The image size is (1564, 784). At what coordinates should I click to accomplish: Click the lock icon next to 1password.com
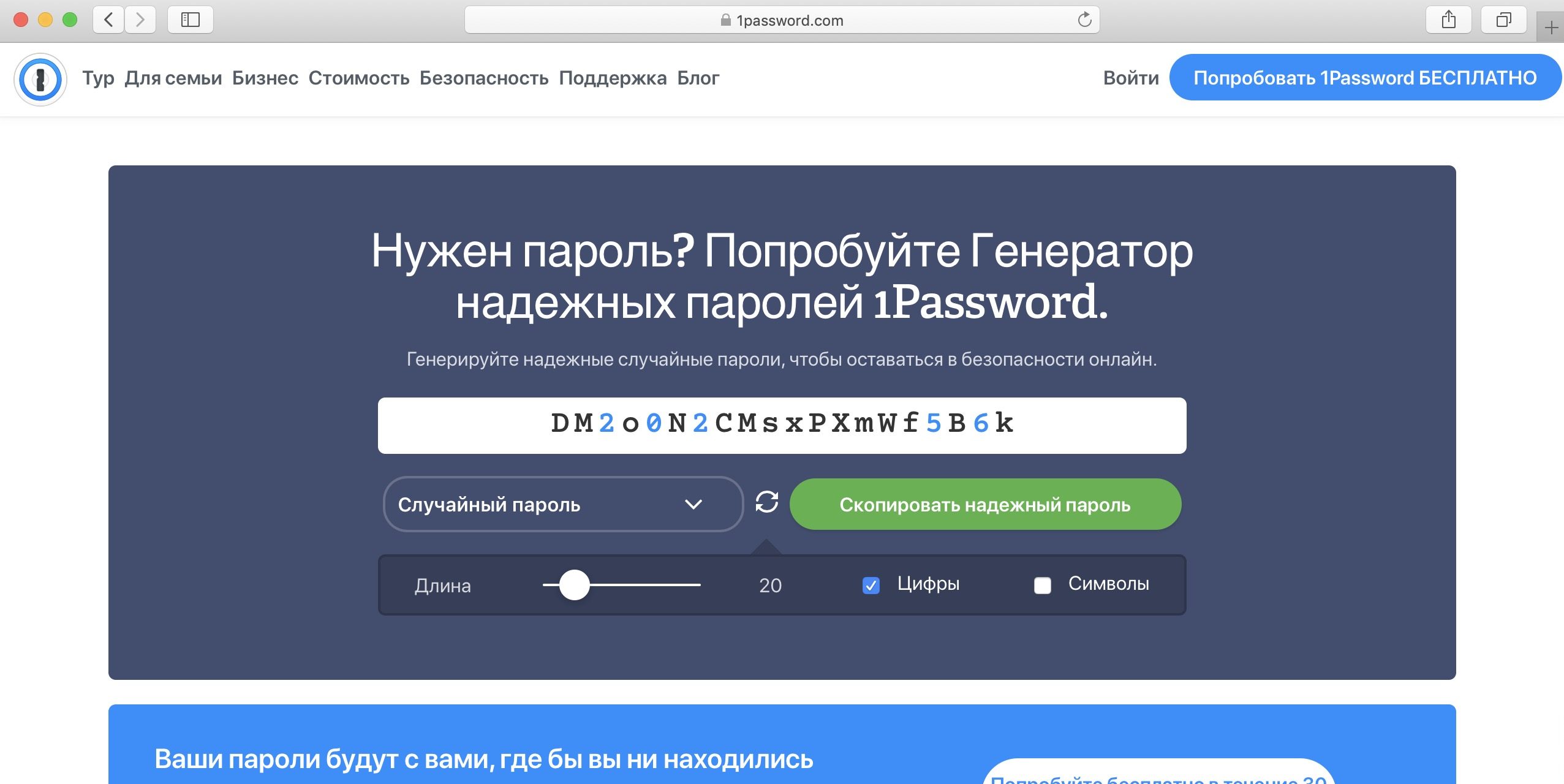(x=725, y=20)
